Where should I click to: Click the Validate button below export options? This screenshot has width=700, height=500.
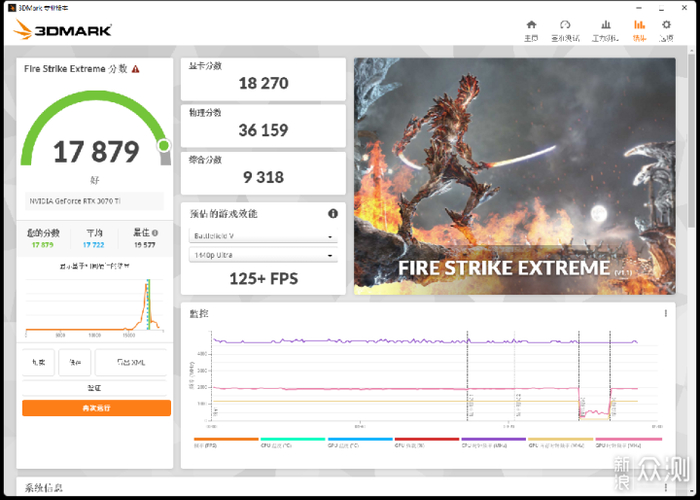(x=96, y=387)
